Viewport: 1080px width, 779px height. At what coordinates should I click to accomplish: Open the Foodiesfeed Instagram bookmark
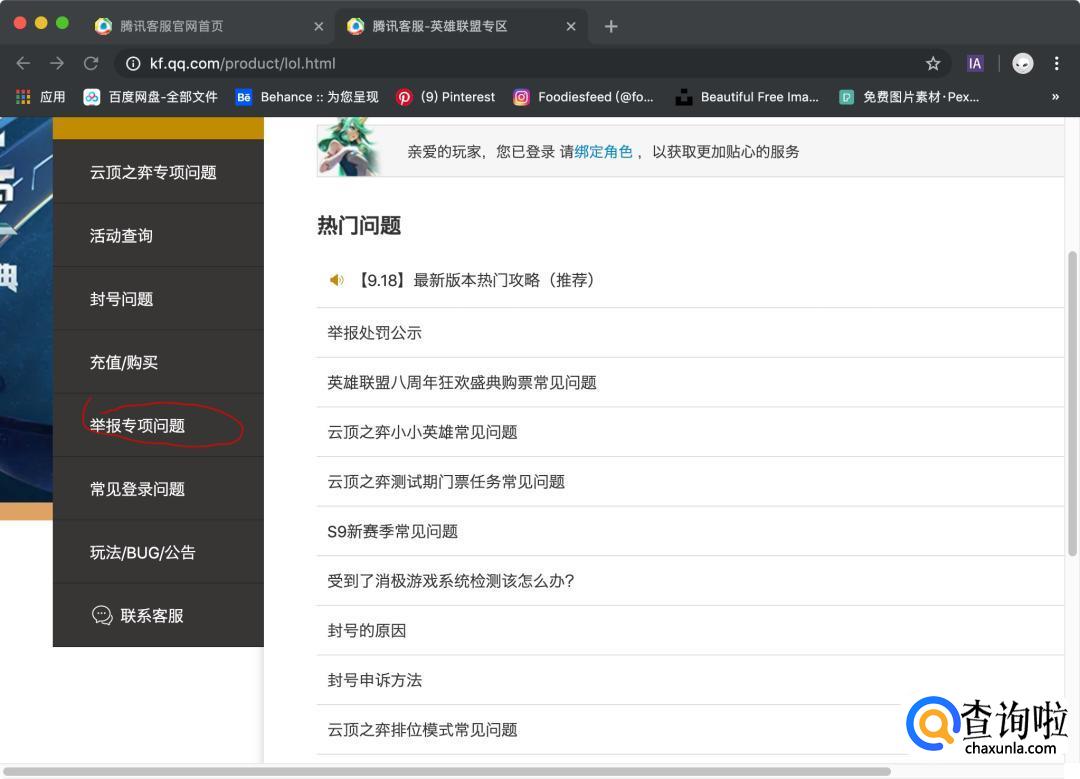(583, 97)
